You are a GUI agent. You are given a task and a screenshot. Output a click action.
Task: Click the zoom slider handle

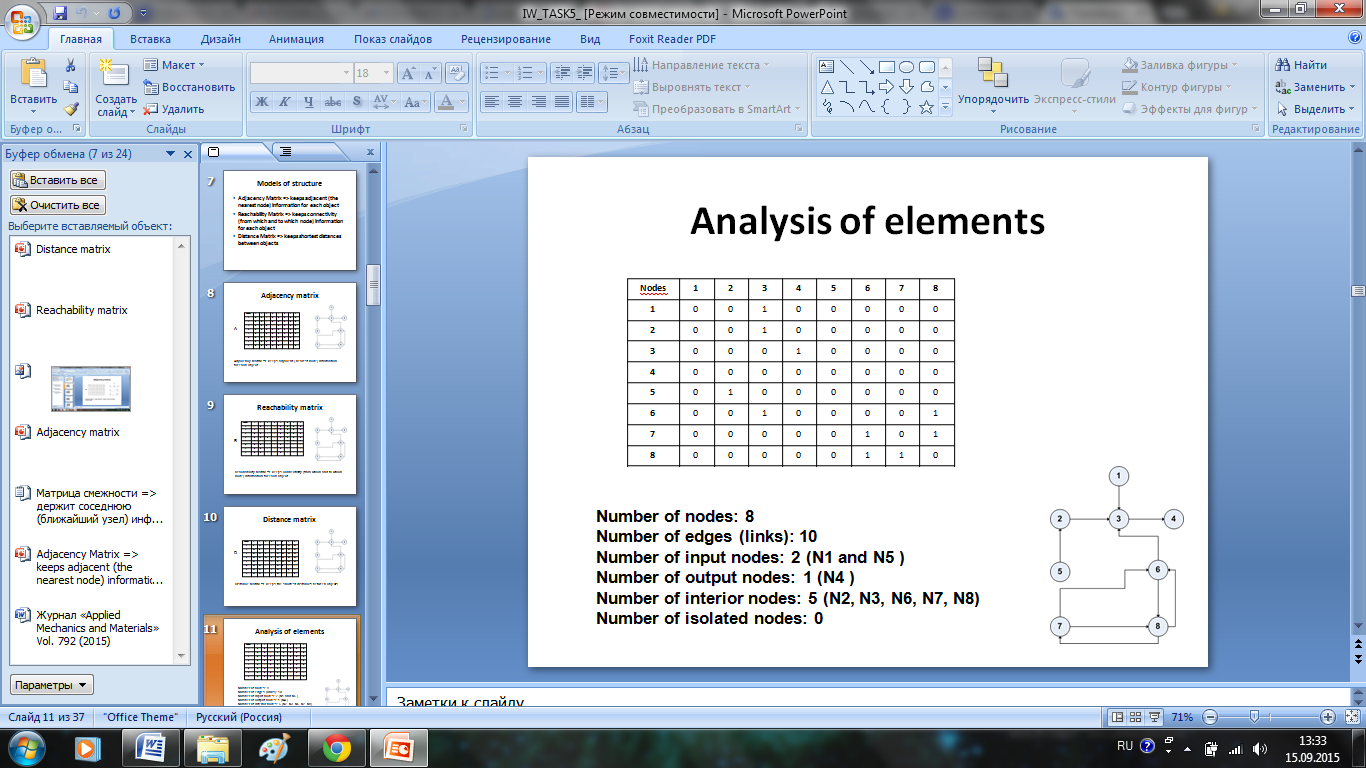1253,717
